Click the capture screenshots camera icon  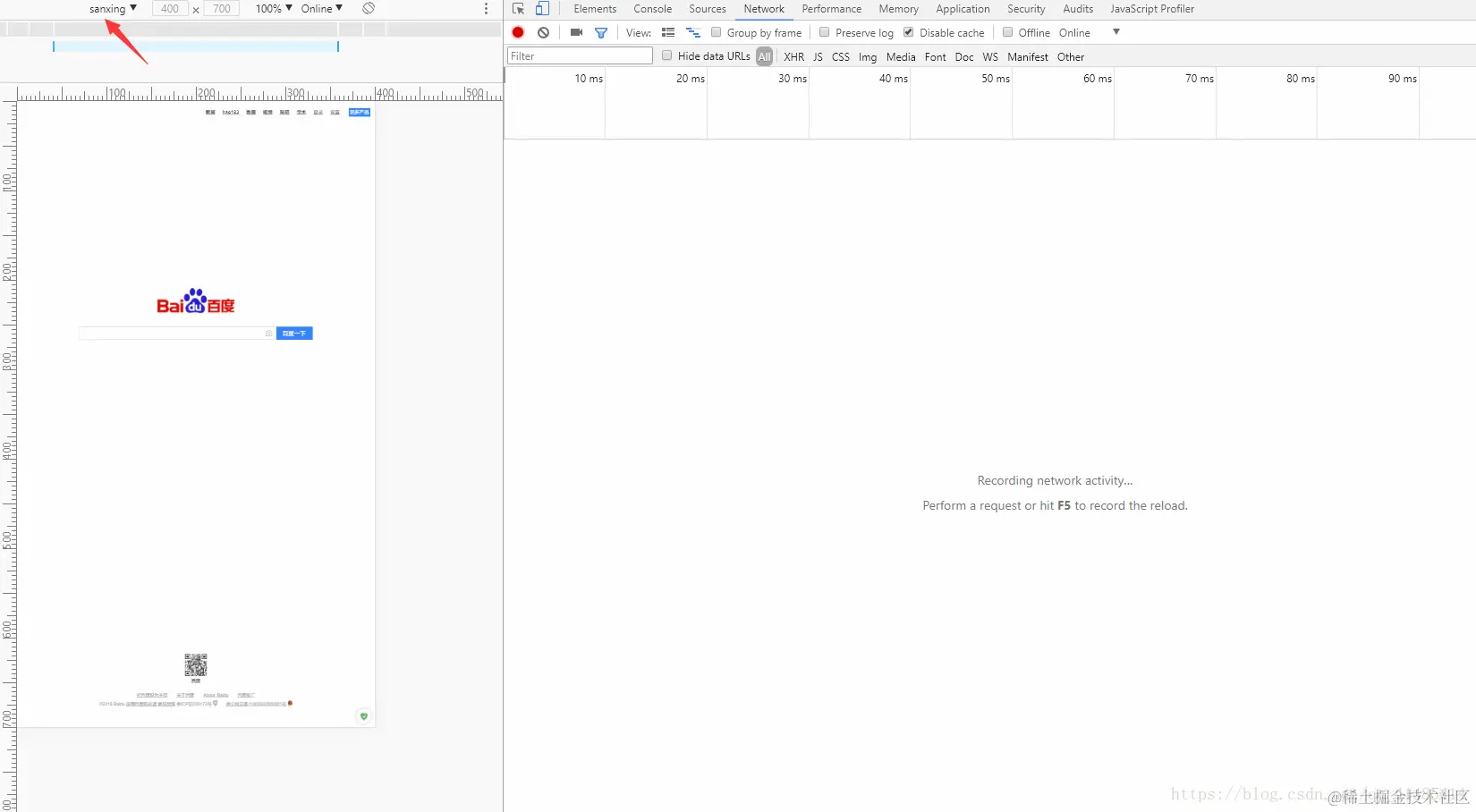pyautogui.click(x=576, y=32)
